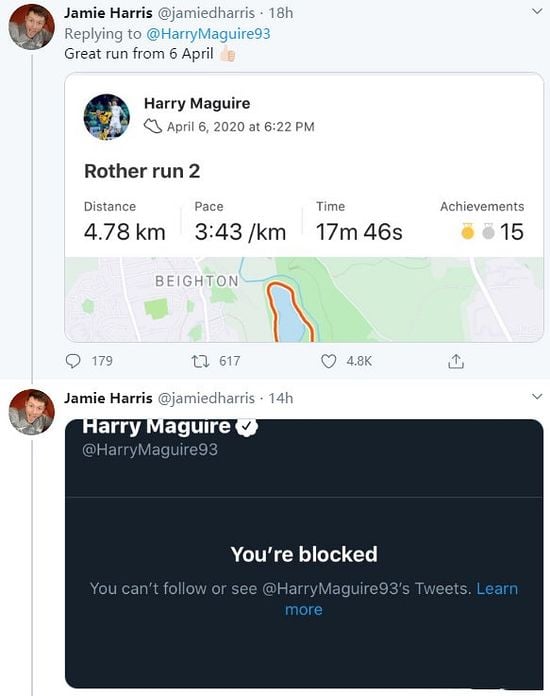Image resolution: width=550 pixels, height=696 pixels.
Task: Expand the first tweet's options chevron
Action: 537,12
